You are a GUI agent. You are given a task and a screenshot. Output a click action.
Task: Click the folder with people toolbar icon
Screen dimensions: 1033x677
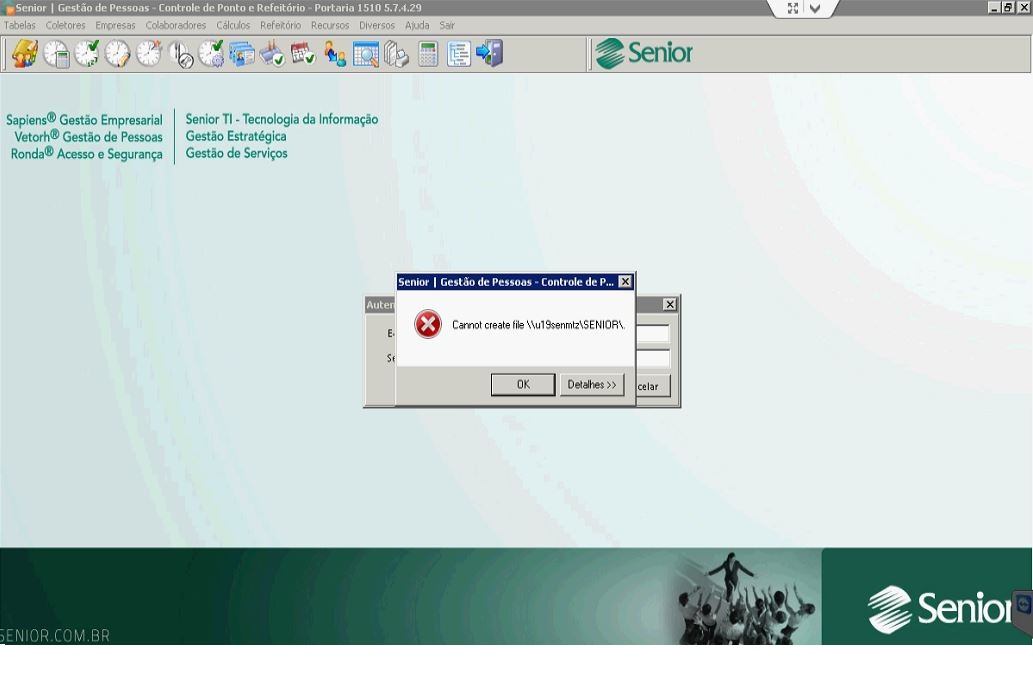click(25, 54)
